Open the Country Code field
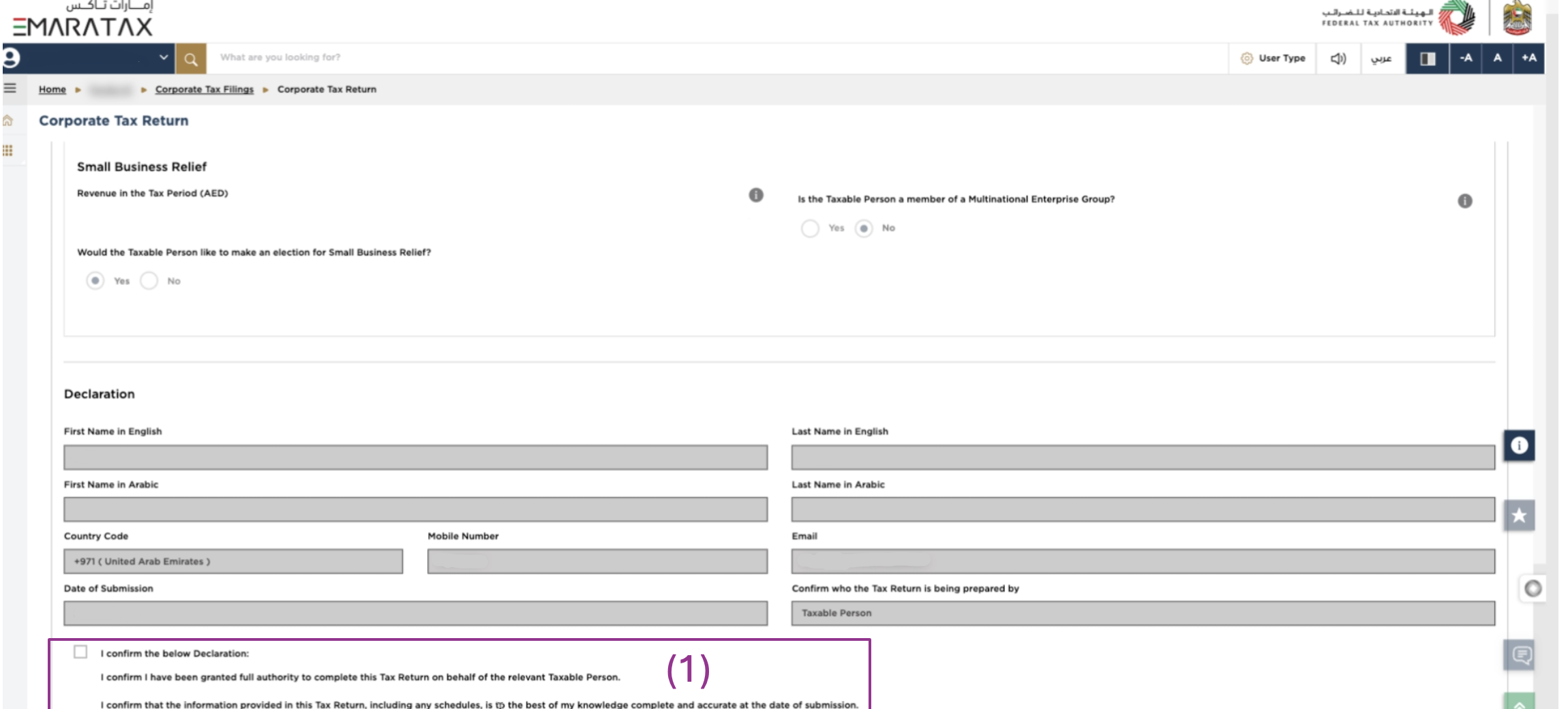 233,562
